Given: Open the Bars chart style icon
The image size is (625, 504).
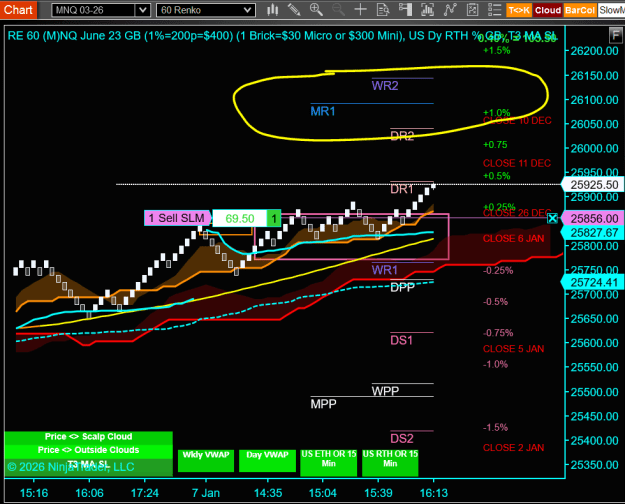Looking at the screenshot, I should (x=273, y=10).
